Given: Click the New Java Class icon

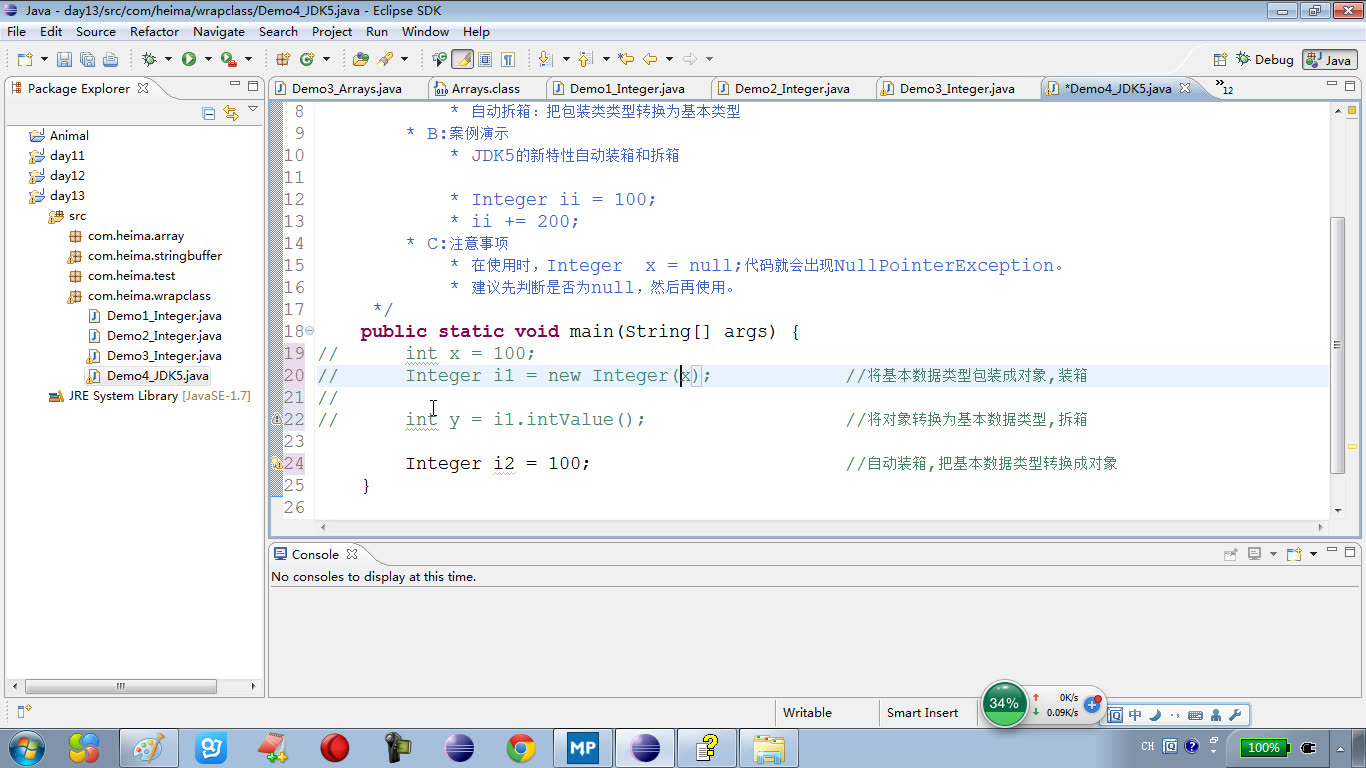Looking at the screenshot, I should [308, 60].
